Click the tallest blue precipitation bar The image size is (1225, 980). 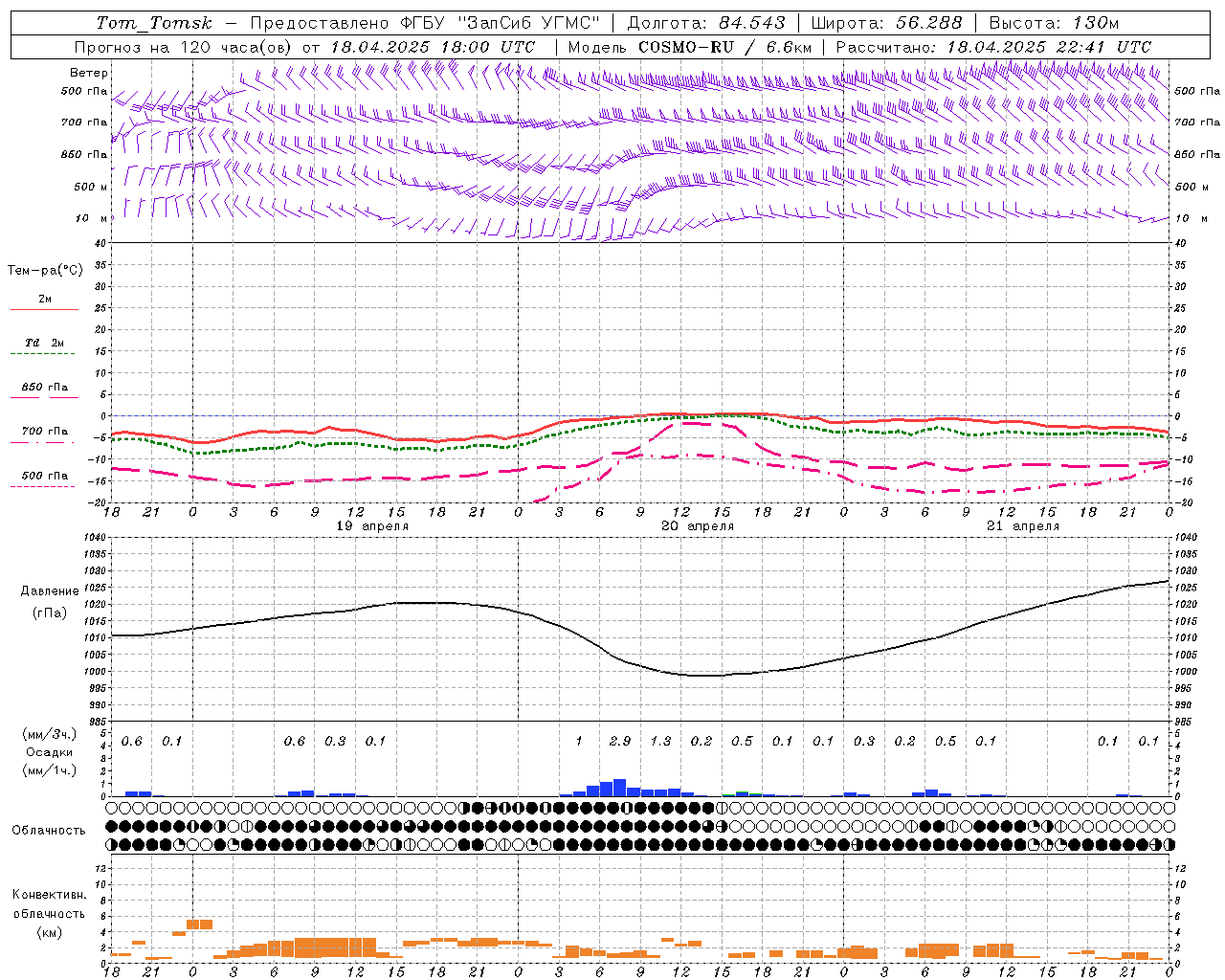[x=619, y=788]
